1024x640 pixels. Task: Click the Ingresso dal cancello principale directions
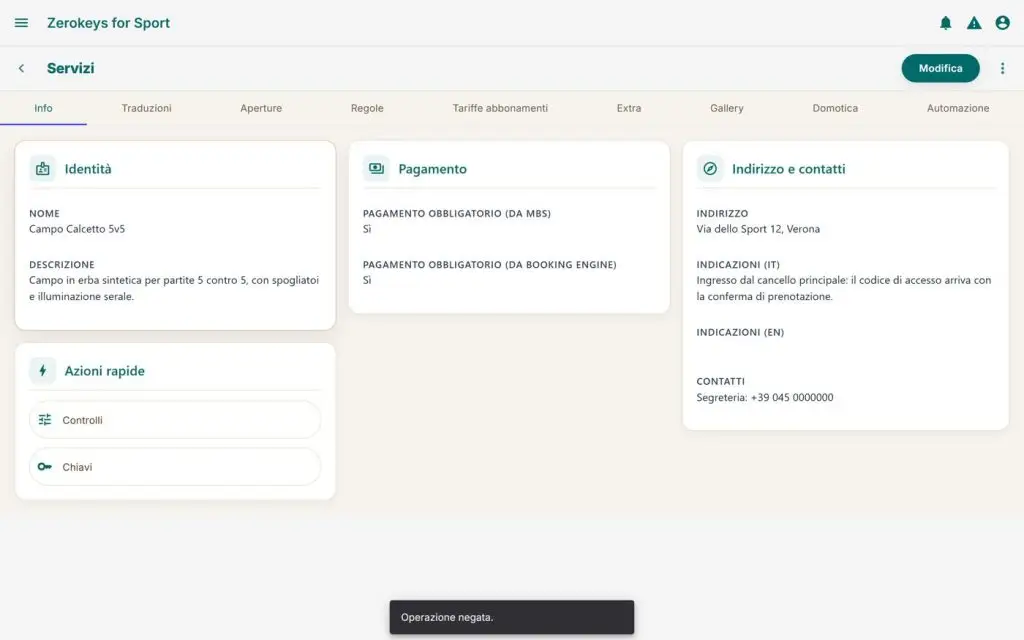click(x=844, y=288)
